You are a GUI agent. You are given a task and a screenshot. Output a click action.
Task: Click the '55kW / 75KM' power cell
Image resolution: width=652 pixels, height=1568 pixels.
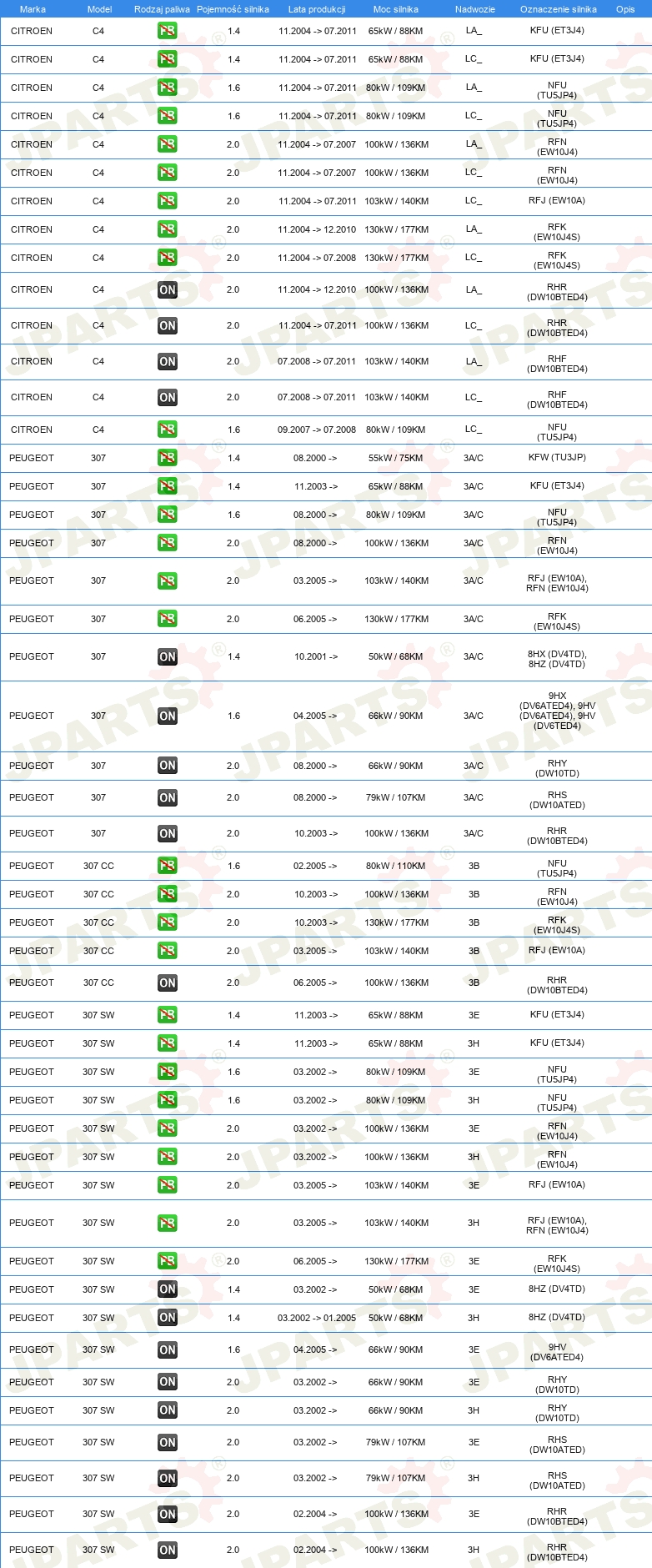(395, 458)
